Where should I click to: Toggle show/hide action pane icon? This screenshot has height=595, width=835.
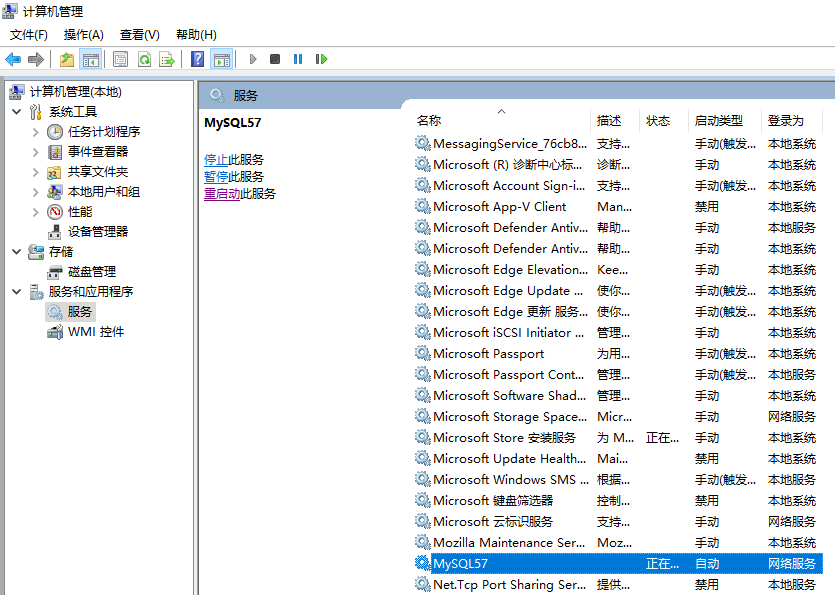[222, 59]
